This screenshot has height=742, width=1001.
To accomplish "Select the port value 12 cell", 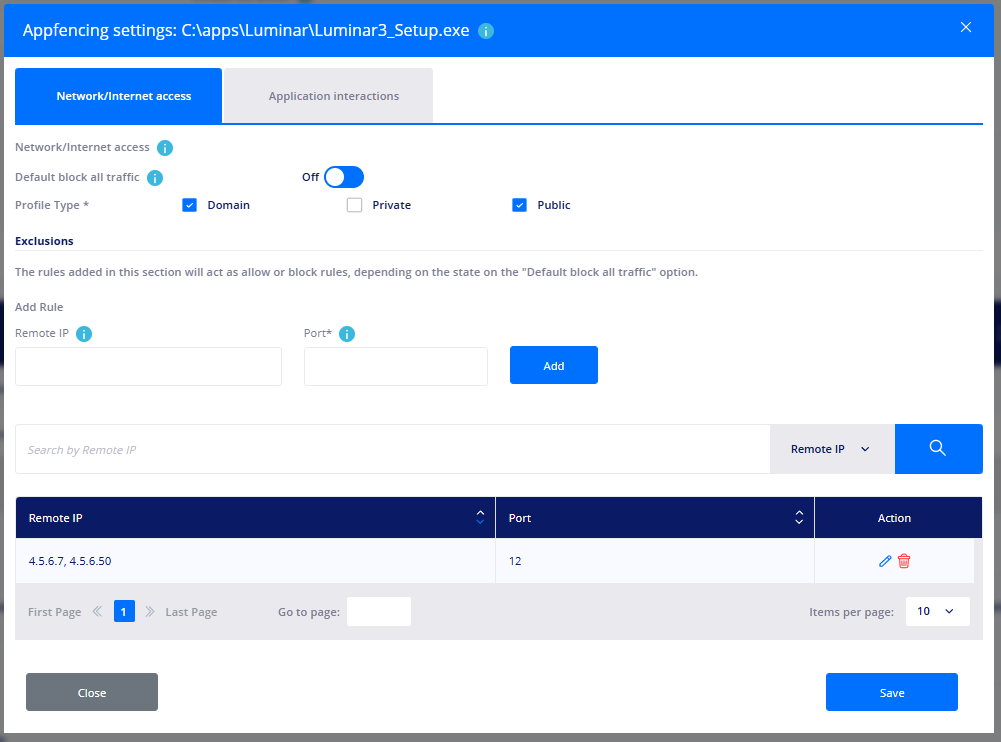I will tap(655, 561).
